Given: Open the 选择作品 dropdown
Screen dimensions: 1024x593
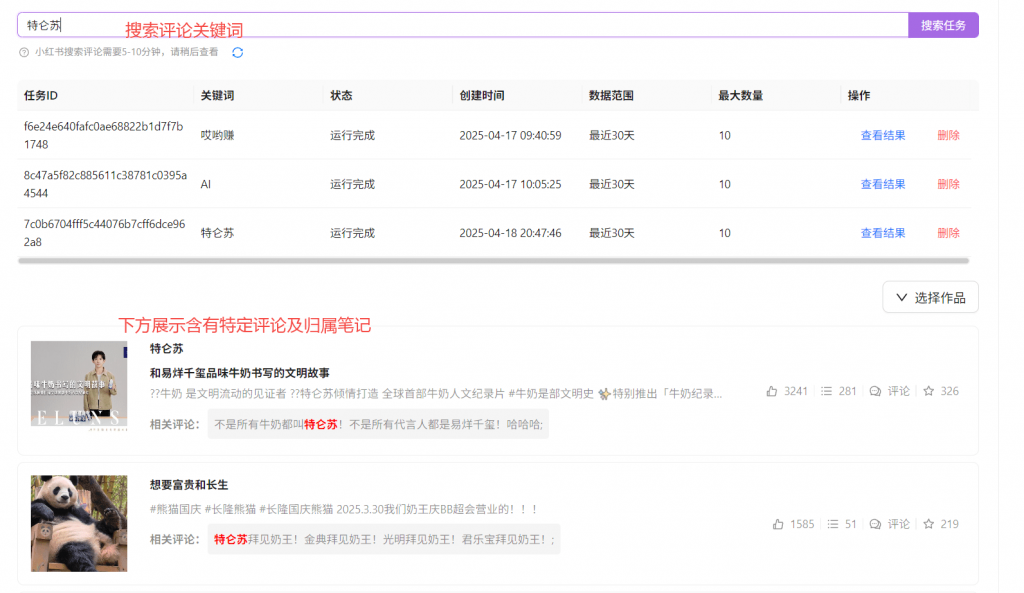Looking at the screenshot, I should (x=930, y=297).
